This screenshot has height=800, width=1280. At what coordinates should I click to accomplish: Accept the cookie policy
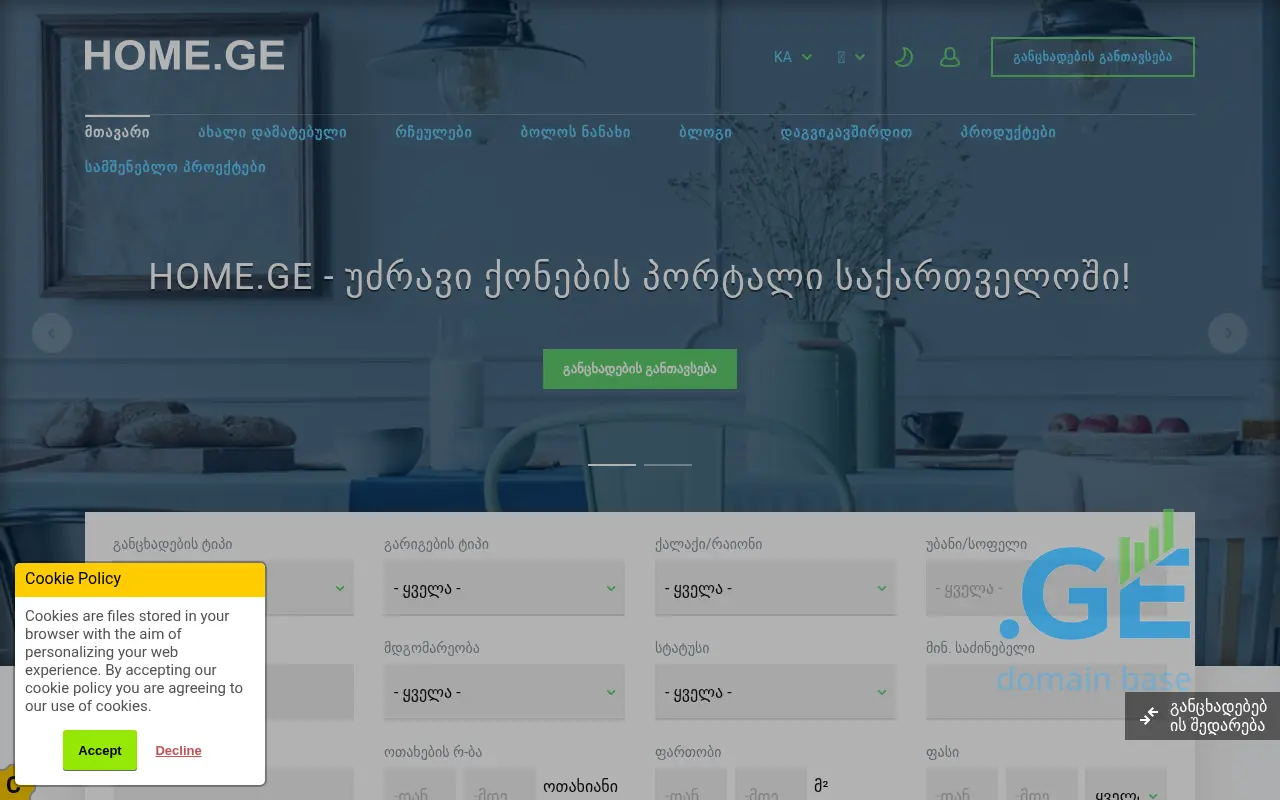(100, 750)
